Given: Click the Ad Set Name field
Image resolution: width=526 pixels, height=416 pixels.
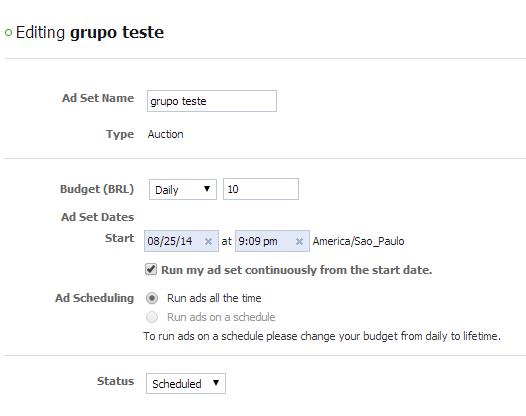Looking at the screenshot, I should [212, 101].
